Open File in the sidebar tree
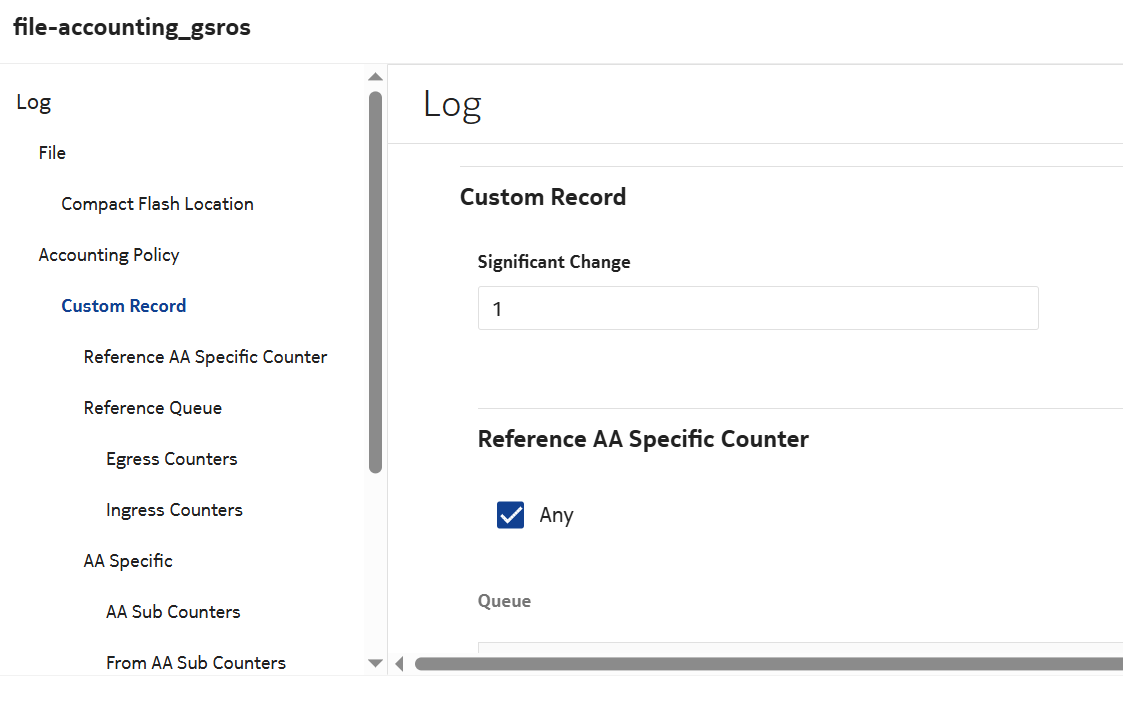The width and height of the screenshot is (1123, 701). click(52, 153)
